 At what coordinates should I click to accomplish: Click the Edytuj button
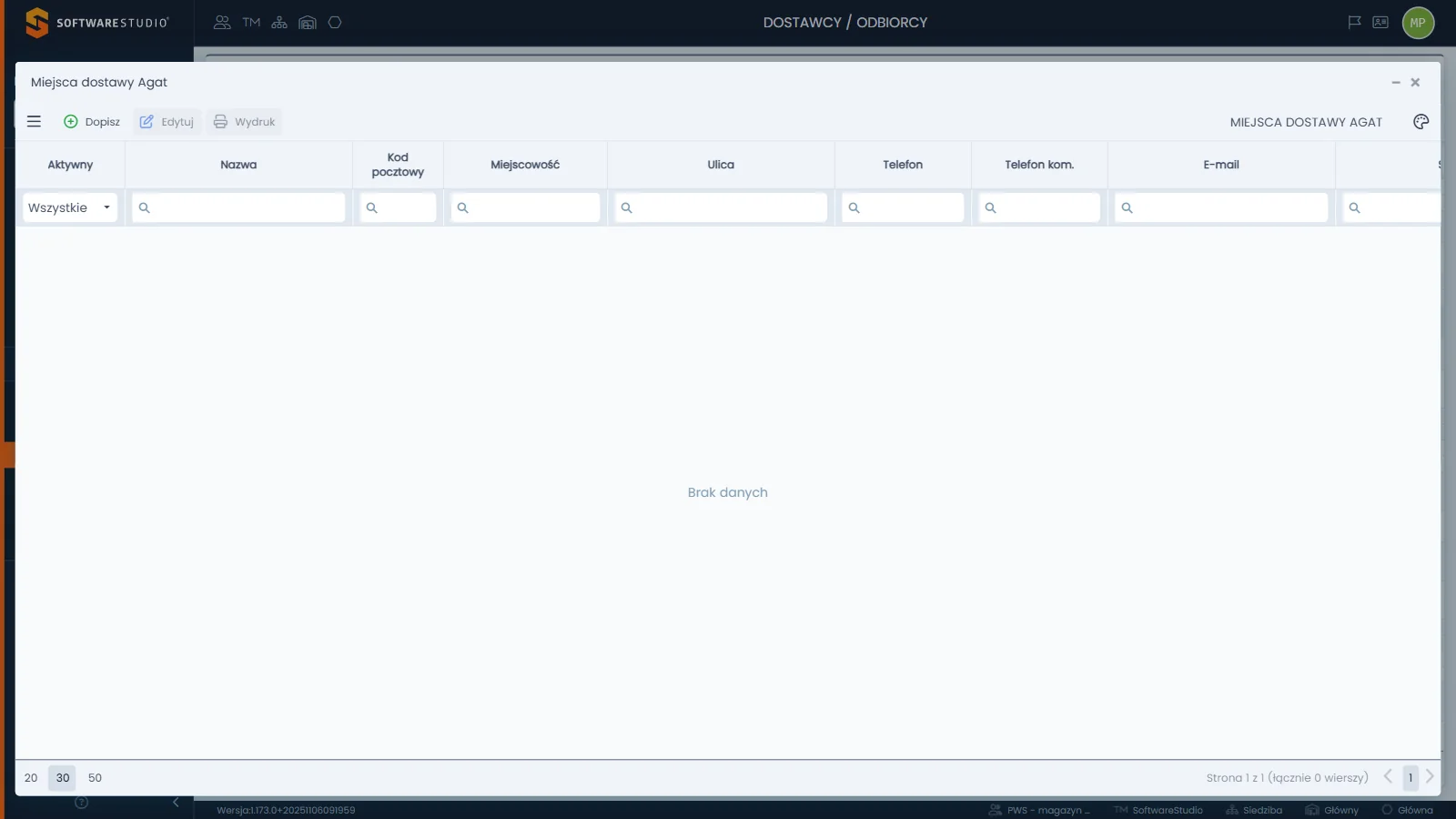[167, 122]
